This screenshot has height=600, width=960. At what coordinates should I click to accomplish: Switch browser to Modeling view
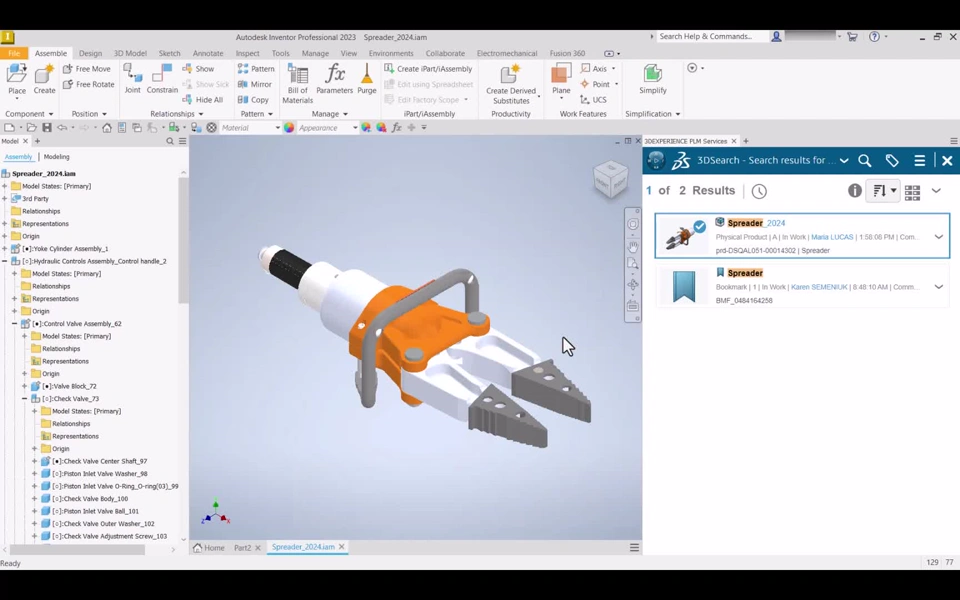56,157
